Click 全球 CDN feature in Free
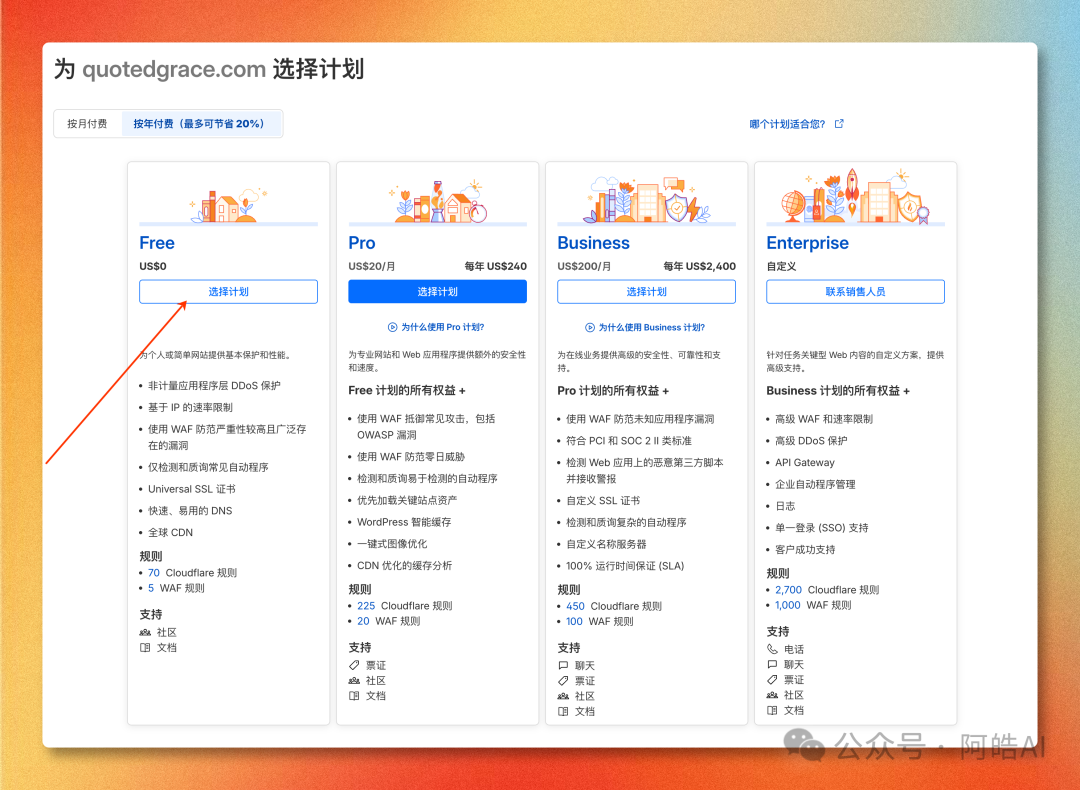This screenshot has height=790, width=1080. click(x=170, y=532)
